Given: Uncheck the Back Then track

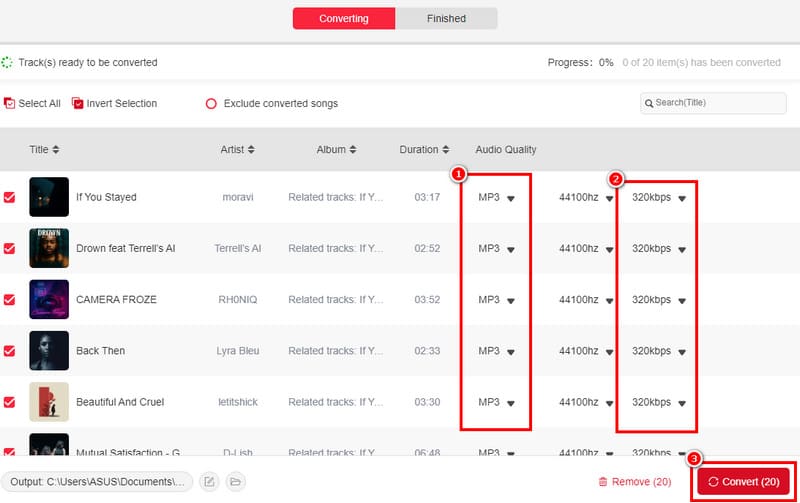Looking at the screenshot, I should tap(9, 351).
